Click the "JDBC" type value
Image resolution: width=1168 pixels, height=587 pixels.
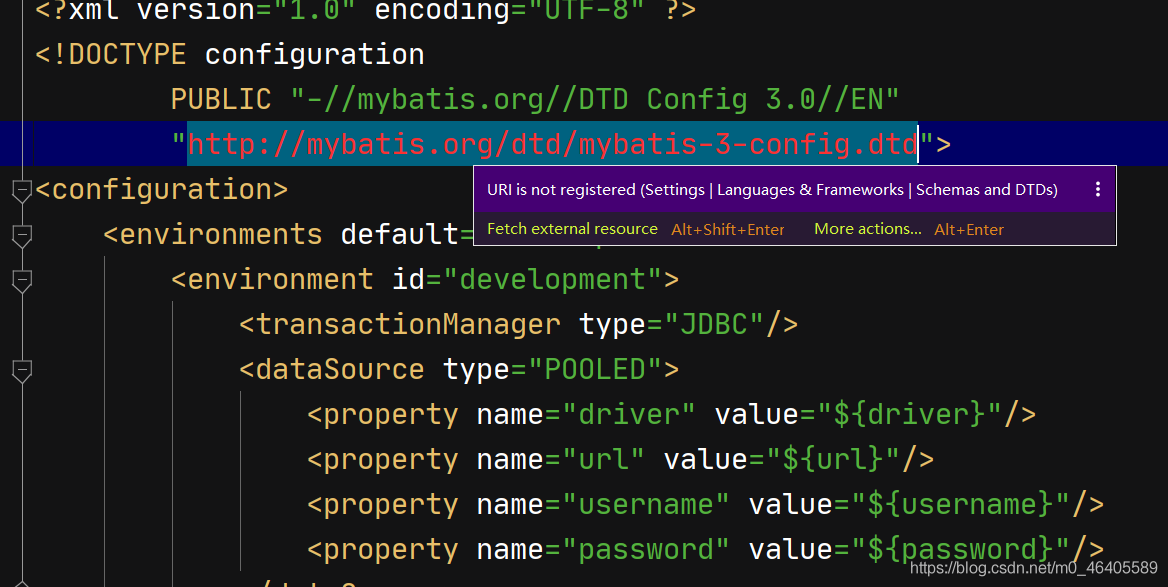pyautogui.click(x=714, y=325)
